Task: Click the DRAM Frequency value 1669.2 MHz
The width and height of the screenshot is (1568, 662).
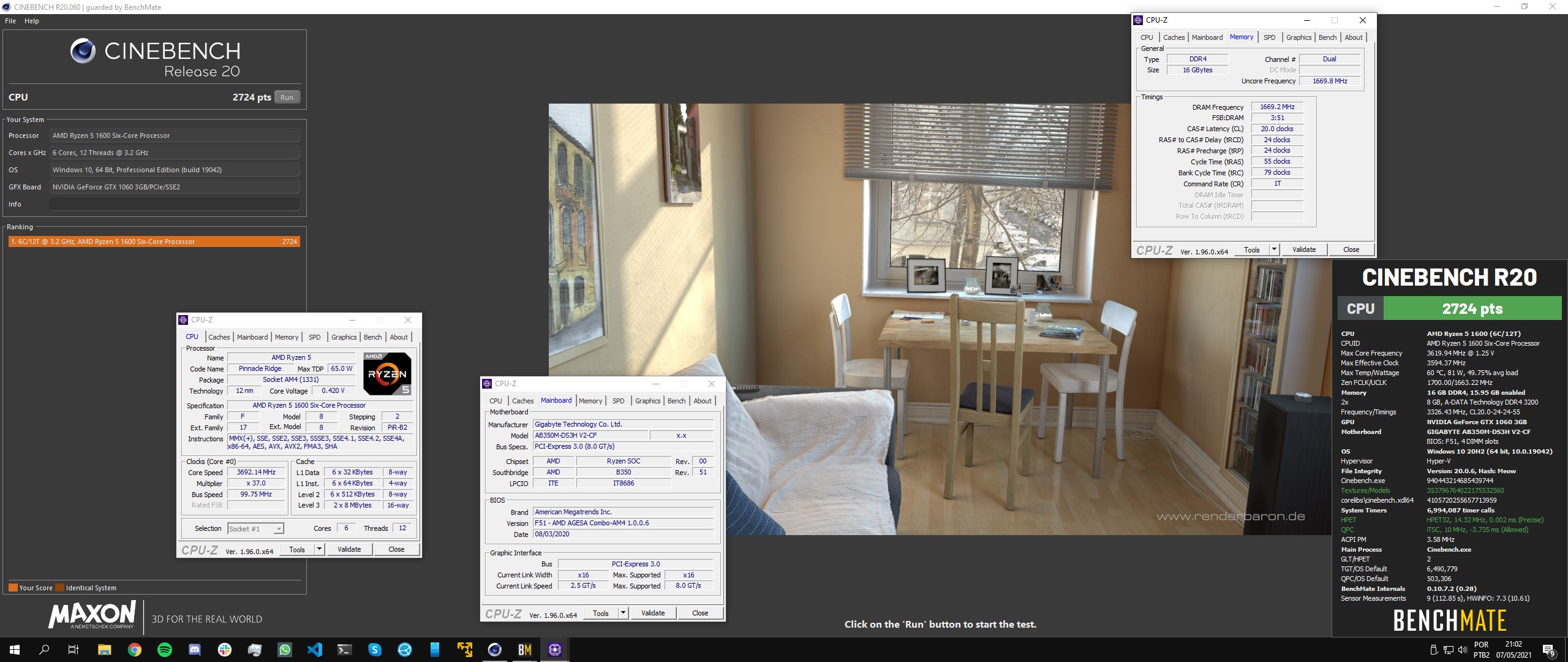Action: pyautogui.click(x=1277, y=107)
